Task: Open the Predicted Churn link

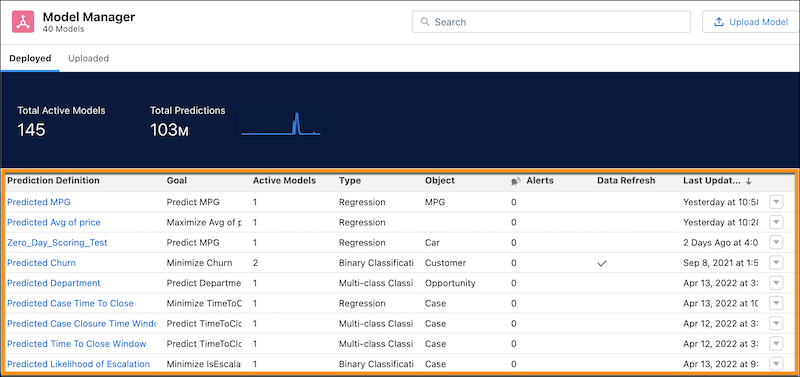Action: [41, 263]
